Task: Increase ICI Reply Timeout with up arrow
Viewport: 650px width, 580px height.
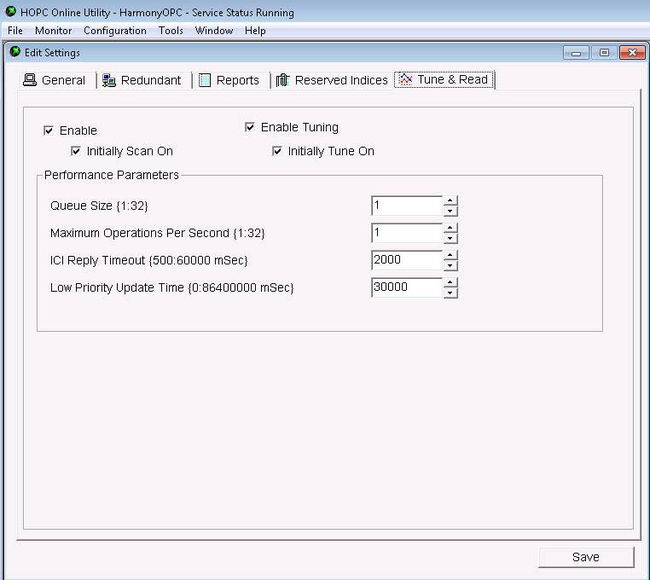Action: 450,255
